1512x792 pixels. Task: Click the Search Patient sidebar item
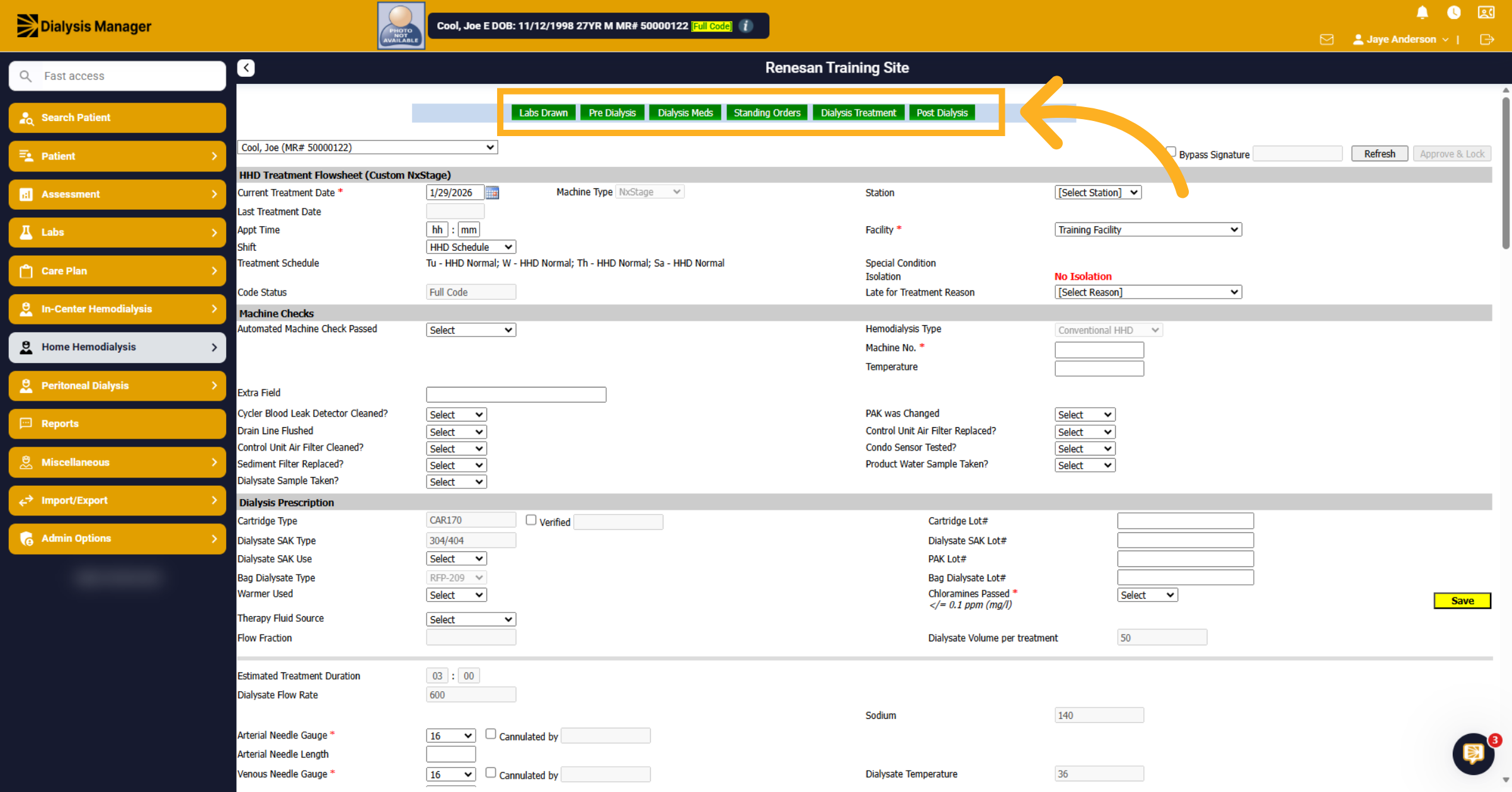click(117, 118)
